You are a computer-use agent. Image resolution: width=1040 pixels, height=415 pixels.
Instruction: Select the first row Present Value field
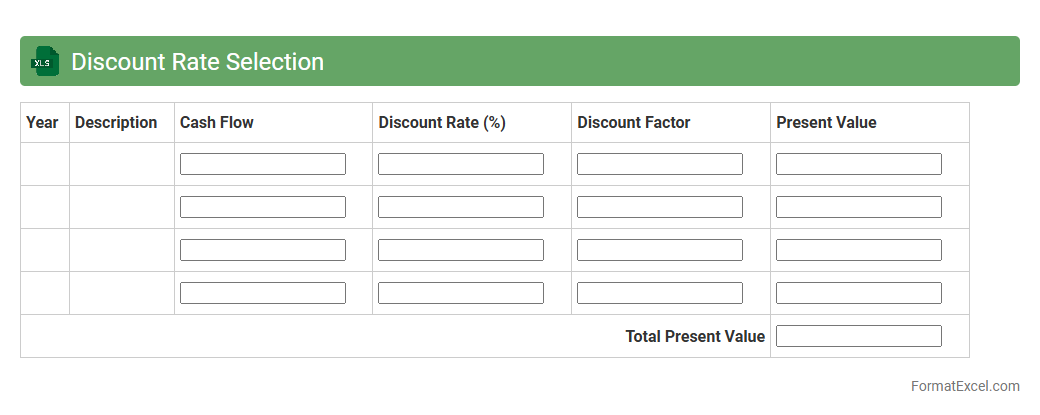859,164
